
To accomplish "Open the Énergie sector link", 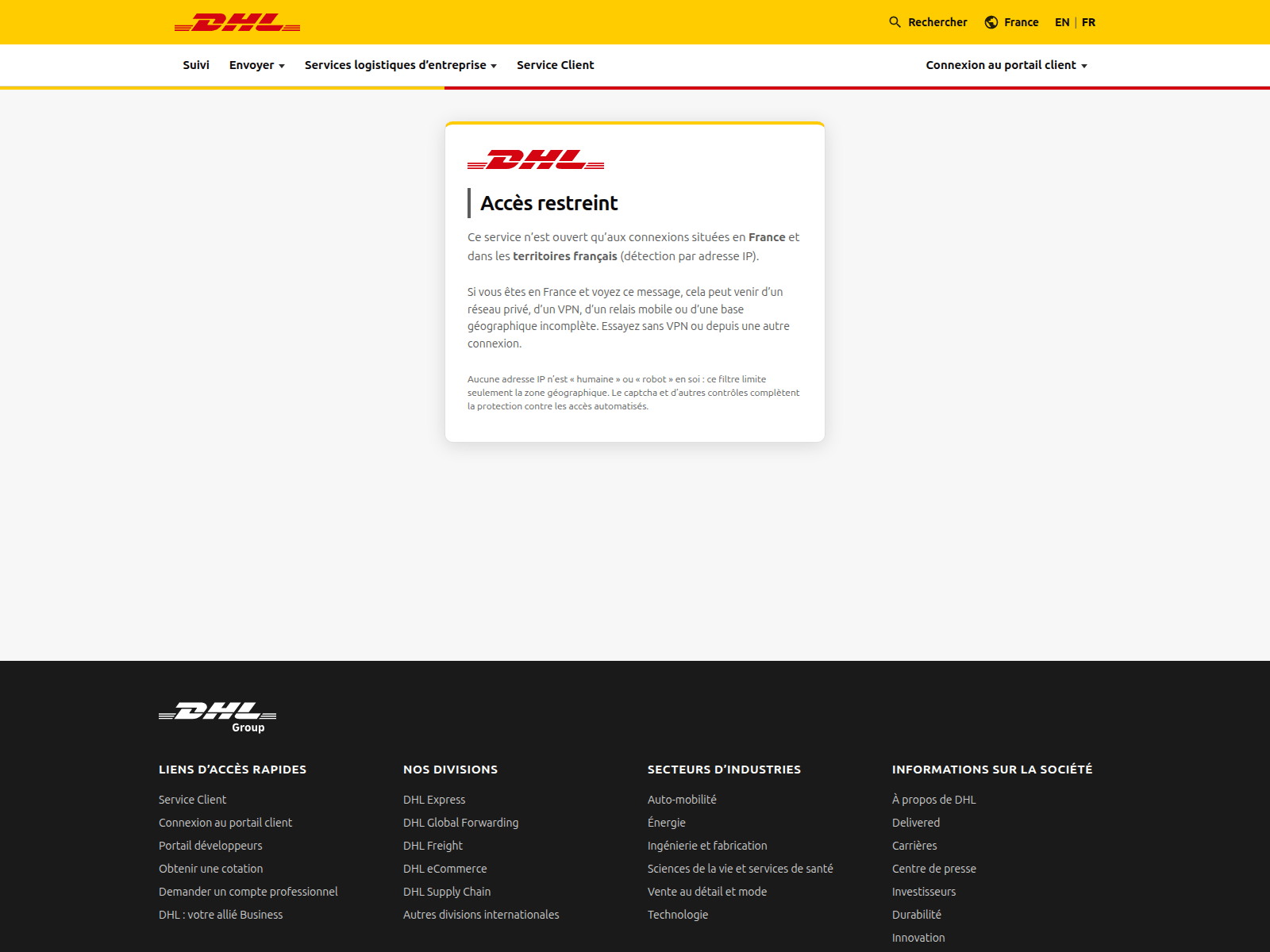I will pyautogui.click(x=667, y=823).
